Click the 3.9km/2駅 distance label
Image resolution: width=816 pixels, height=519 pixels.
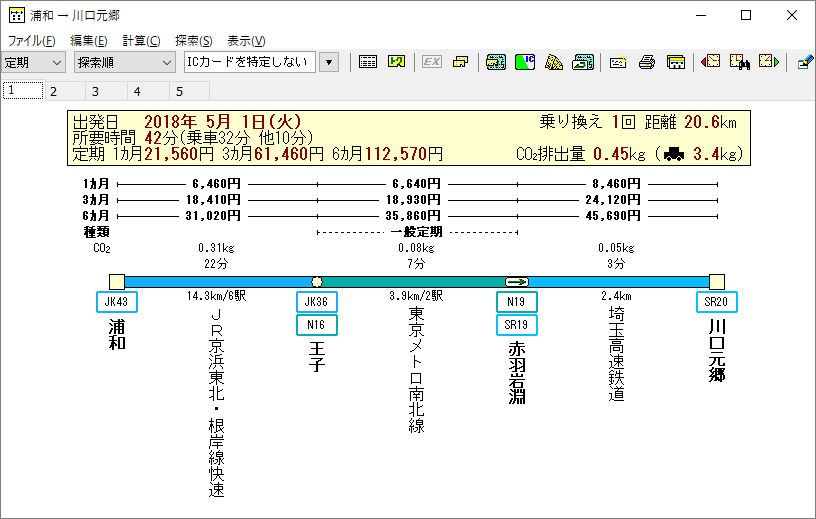coord(416,296)
